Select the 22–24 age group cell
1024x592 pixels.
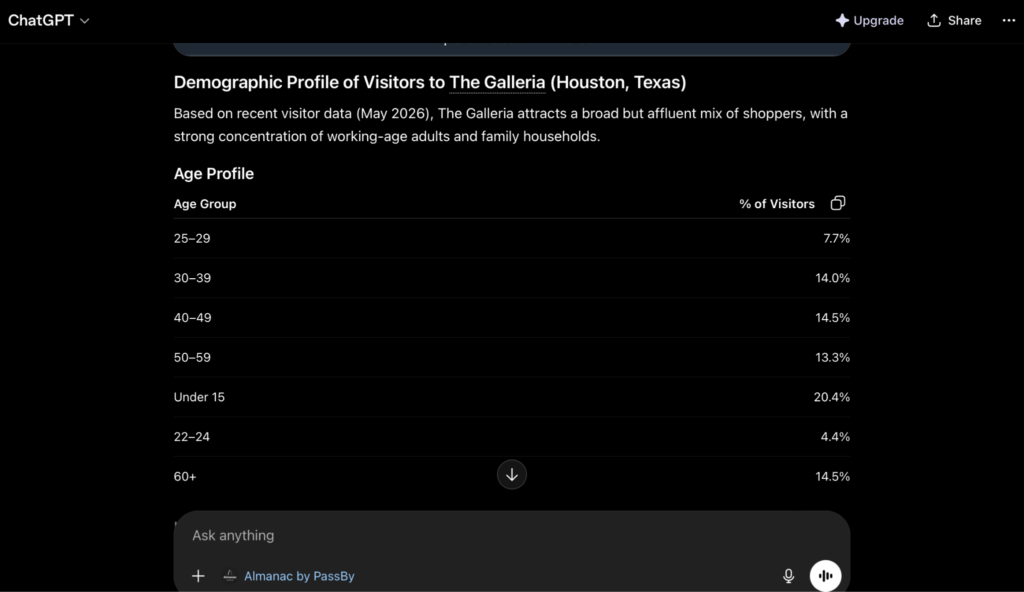(x=192, y=436)
